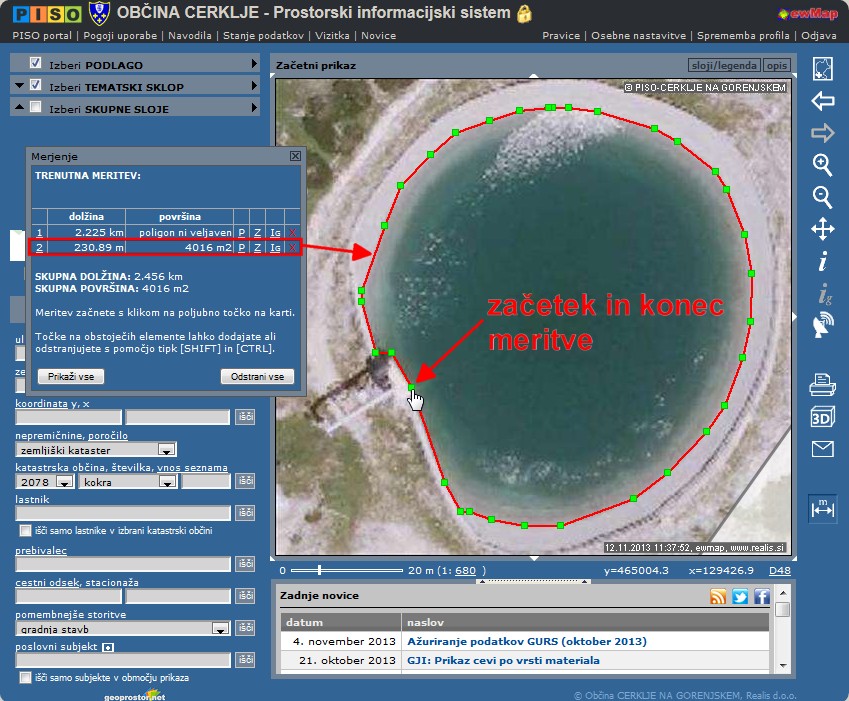
Task: Open the 3D view tool
Action: (x=822, y=417)
